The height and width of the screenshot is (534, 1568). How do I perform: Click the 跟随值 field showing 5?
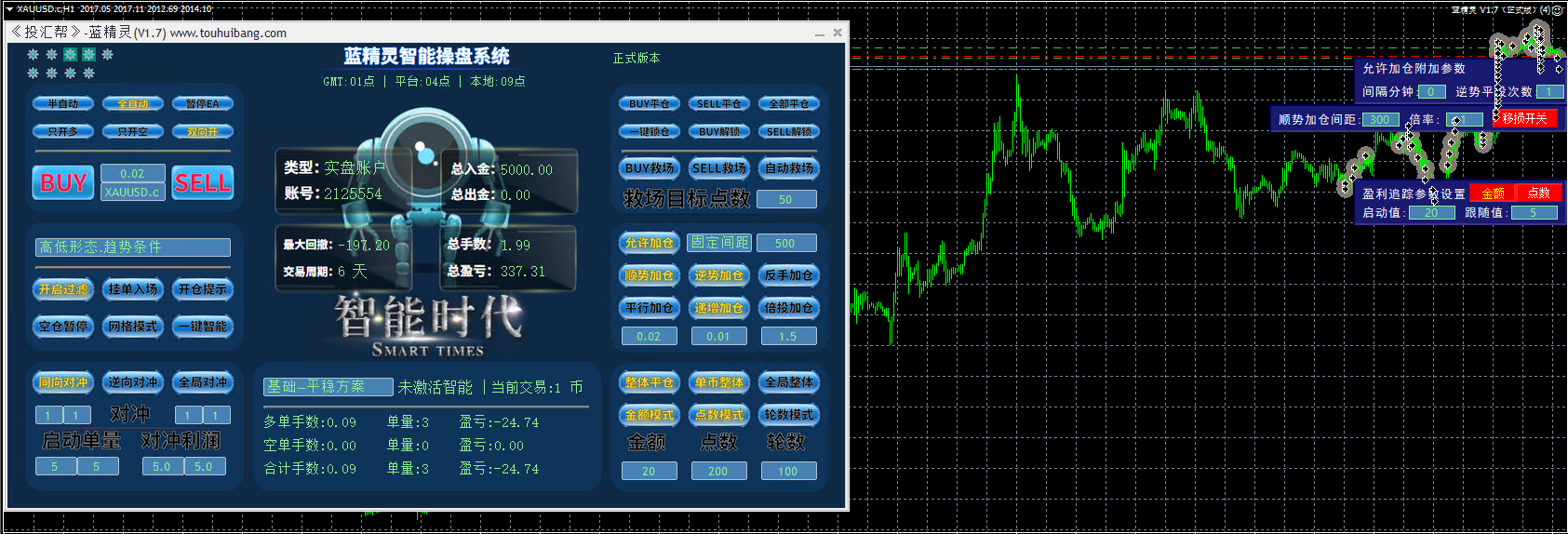pyautogui.click(x=1534, y=212)
